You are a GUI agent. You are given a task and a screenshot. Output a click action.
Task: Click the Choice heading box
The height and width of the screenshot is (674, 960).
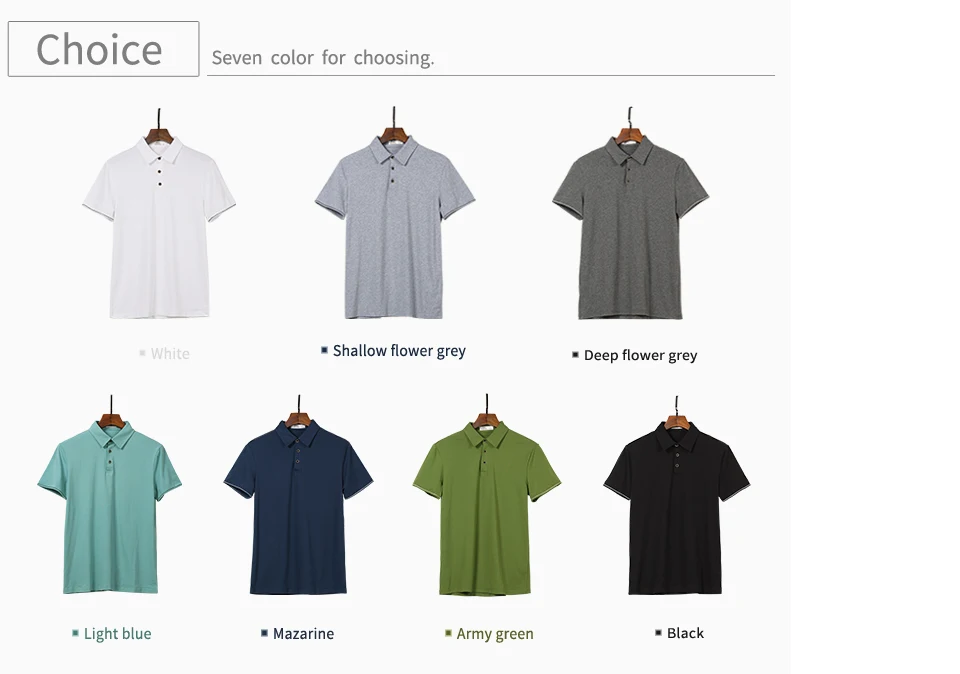point(103,49)
